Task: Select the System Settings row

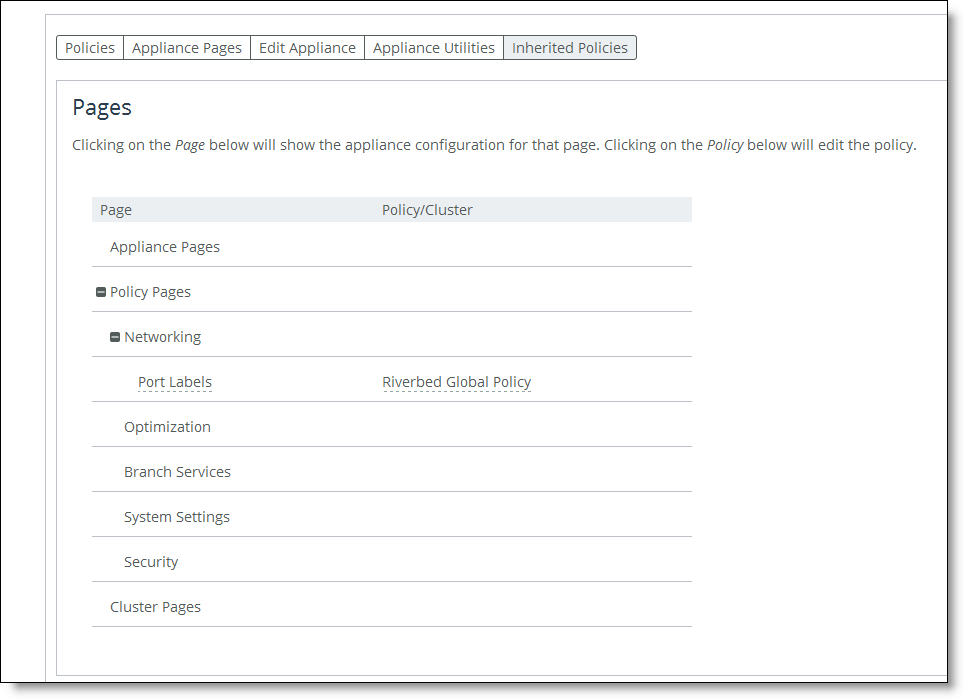Action: point(392,516)
